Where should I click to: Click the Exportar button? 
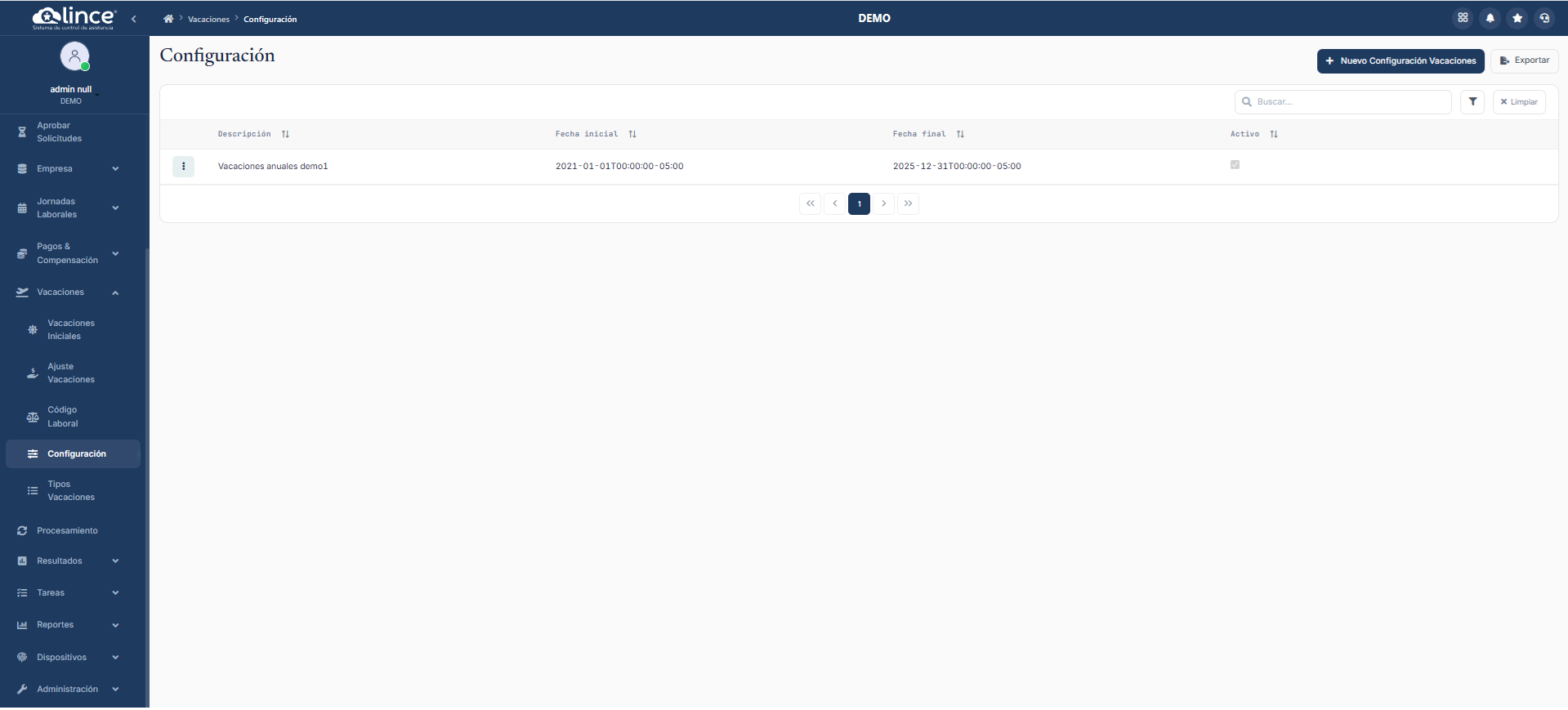tap(1524, 61)
